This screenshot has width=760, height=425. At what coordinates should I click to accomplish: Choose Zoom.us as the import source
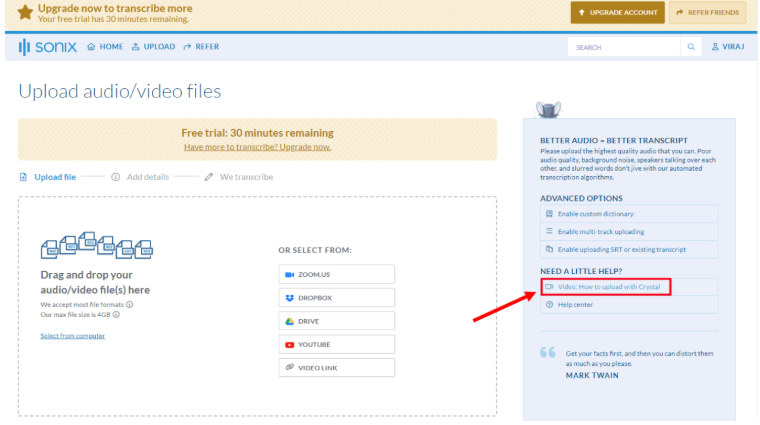[x=336, y=274]
